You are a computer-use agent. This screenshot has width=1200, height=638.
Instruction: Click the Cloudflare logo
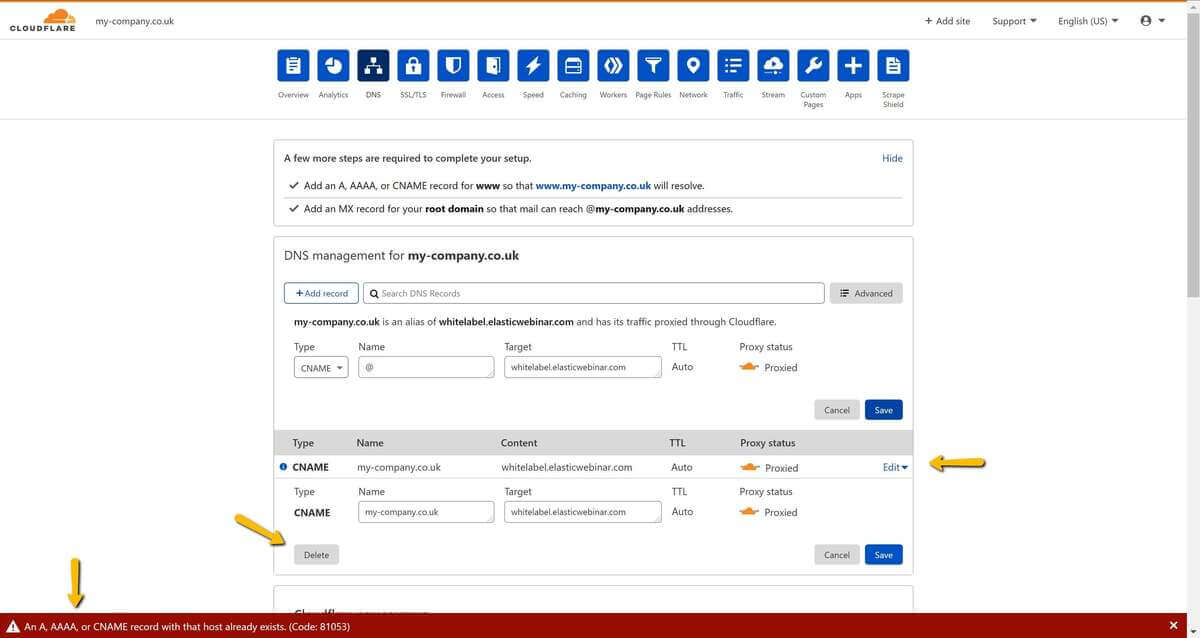click(42, 20)
